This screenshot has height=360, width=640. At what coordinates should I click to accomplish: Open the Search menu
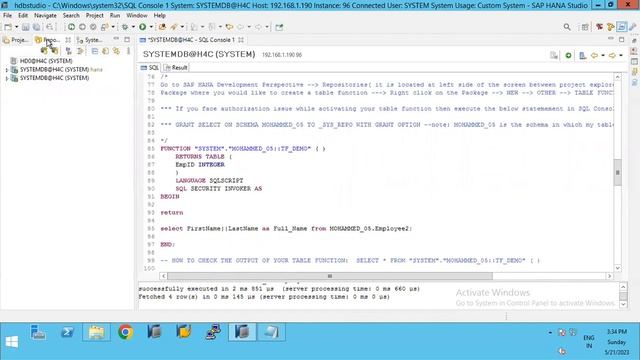pyautogui.click(x=71, y=16)
